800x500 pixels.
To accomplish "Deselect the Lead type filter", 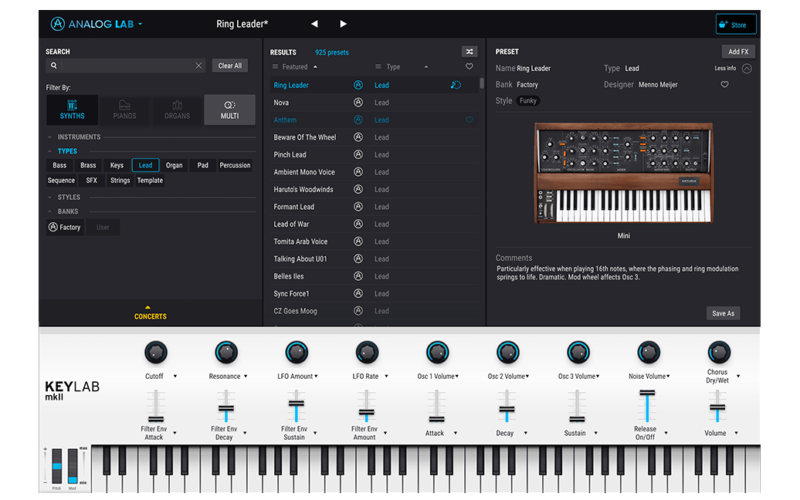I will pos(145,165).
